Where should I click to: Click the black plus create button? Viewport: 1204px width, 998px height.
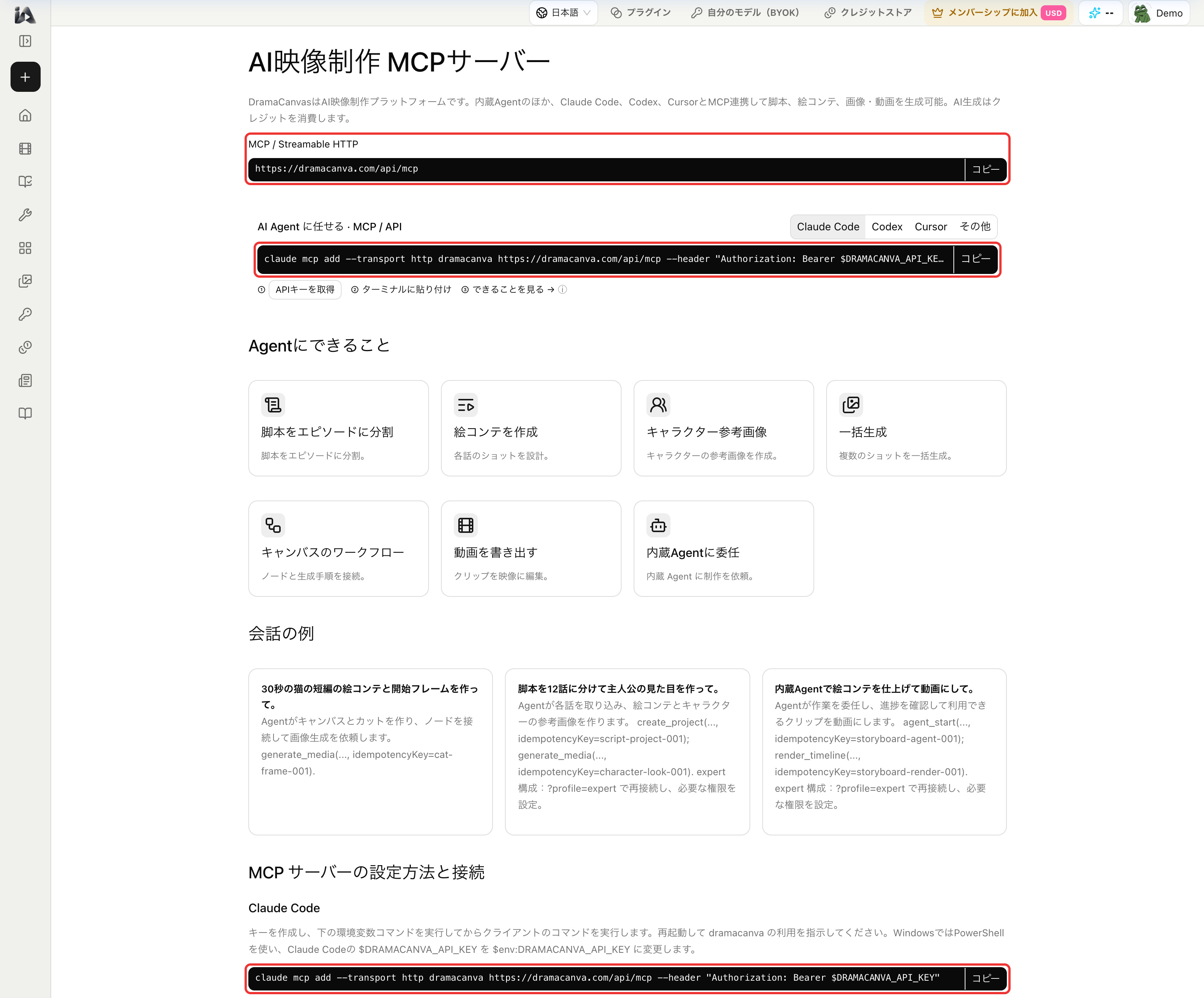pyautogui.click(x=25, y=77)
